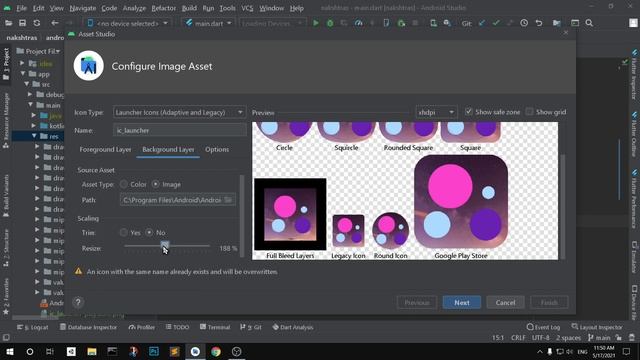The height and width of the screenshot is (360, 640).
Task: Click the Cancel button
Action: (505, 302)
